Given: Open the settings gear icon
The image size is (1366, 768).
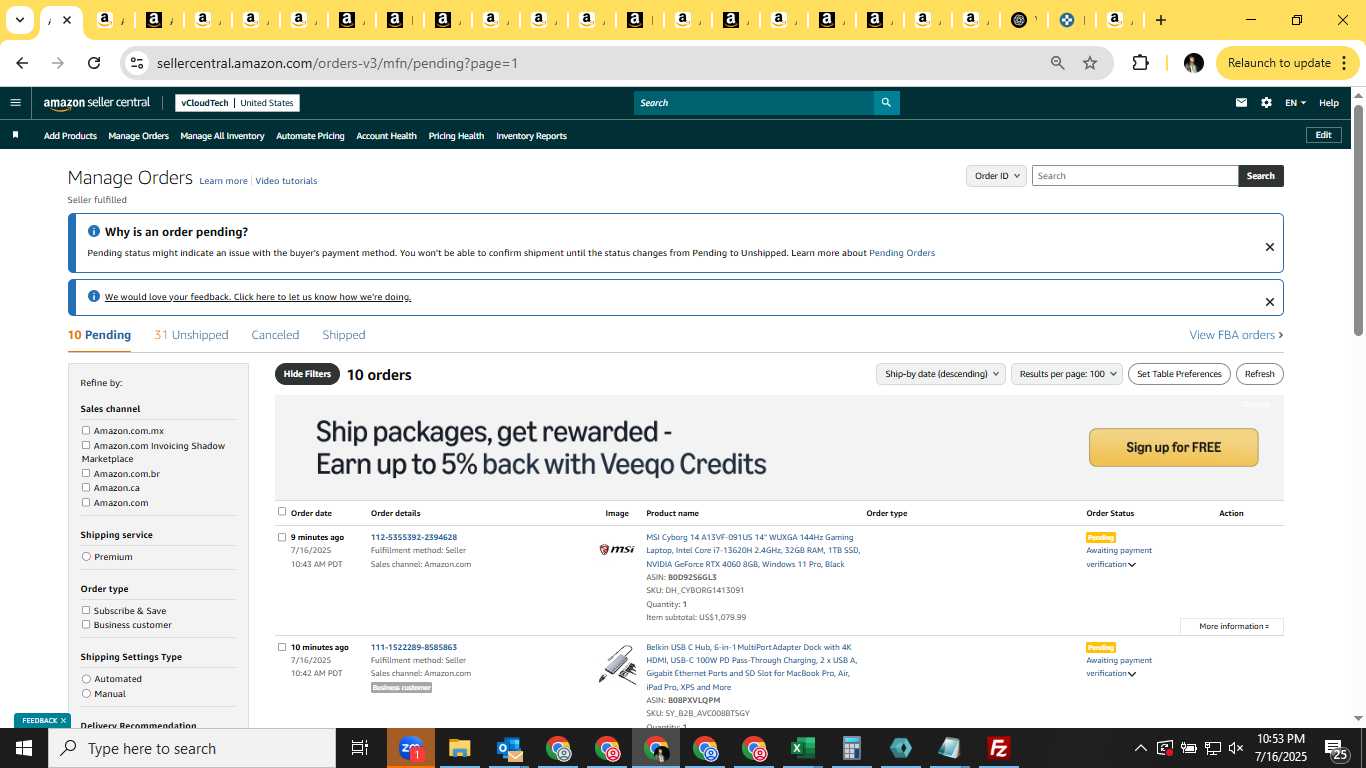Looking at the screenshot, I should [x=1266, y=102].
